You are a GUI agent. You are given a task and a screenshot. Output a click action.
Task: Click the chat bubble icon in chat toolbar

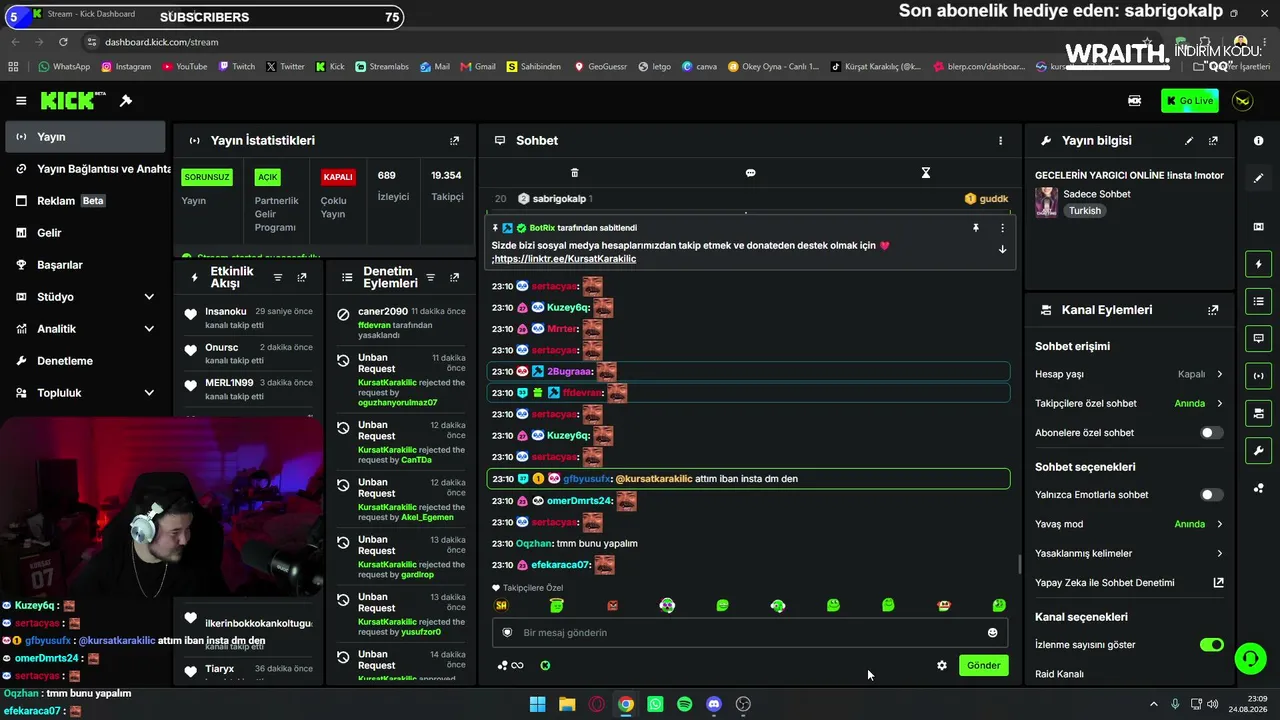tap(750, 173)
